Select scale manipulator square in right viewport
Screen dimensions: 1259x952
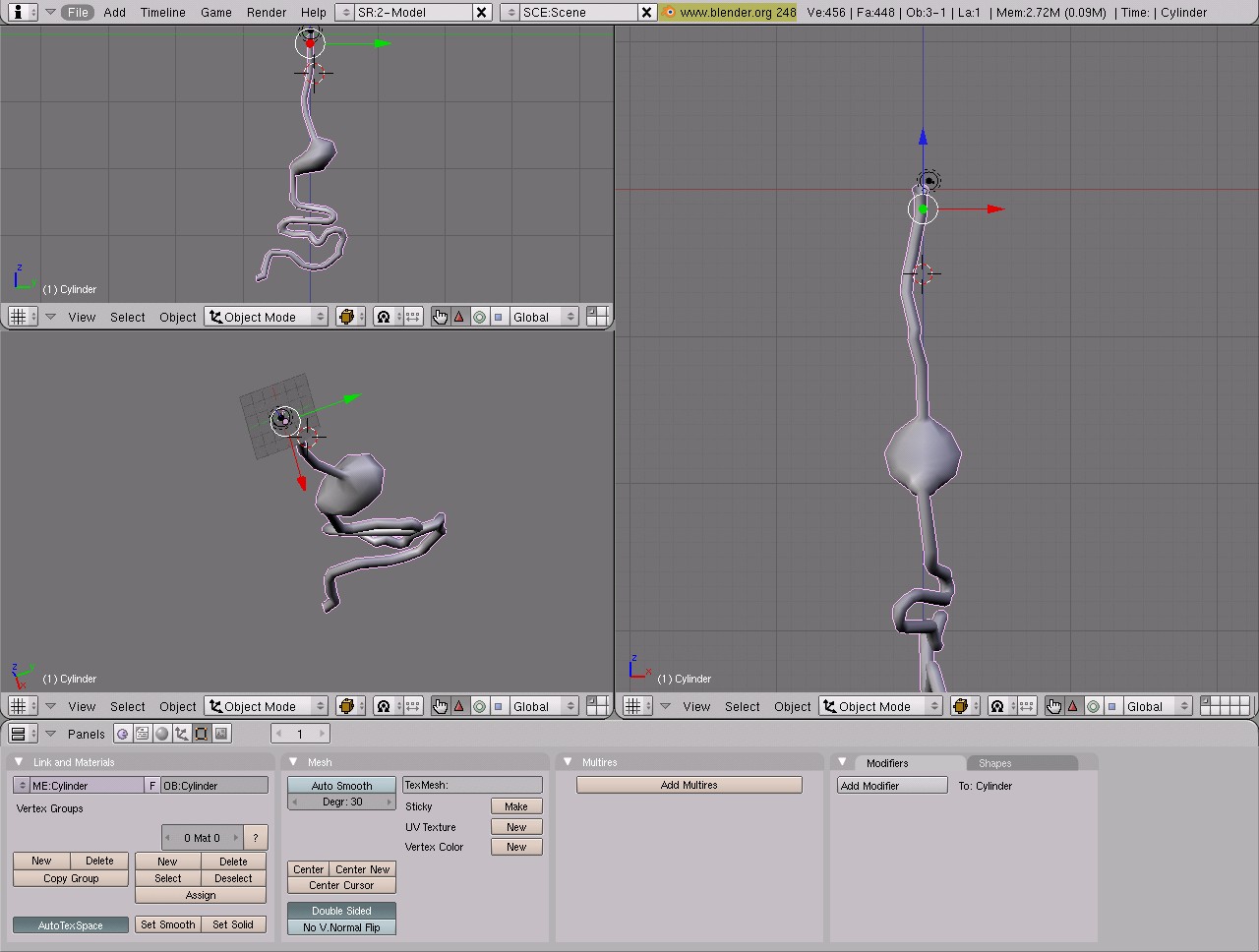[x=1111, y=706]
